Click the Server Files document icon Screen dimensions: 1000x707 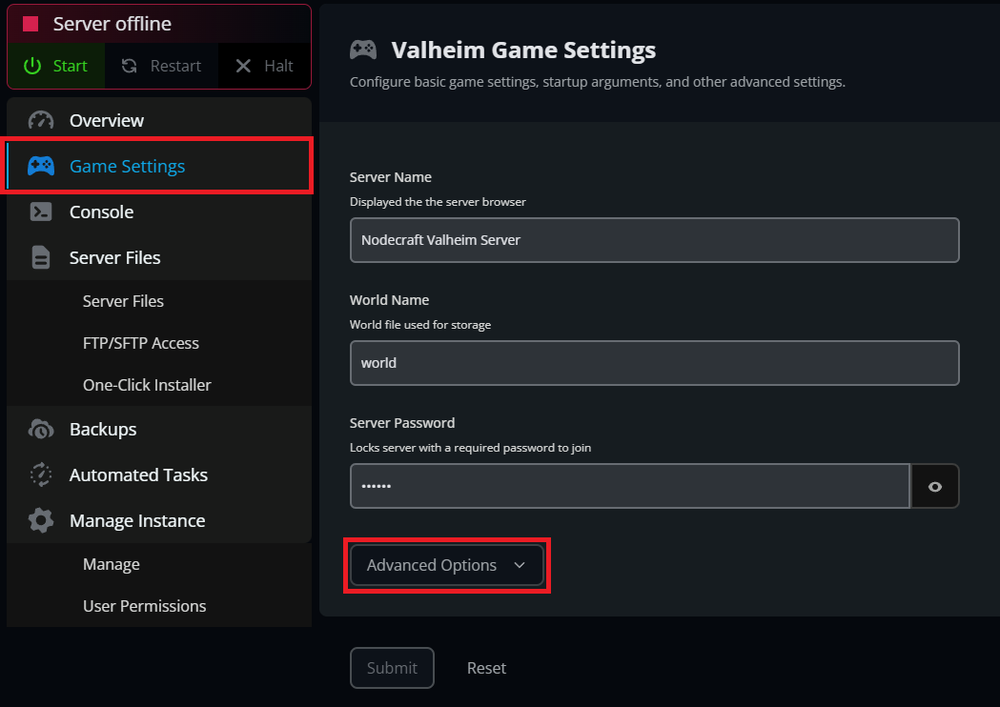(x=40, y=257)
